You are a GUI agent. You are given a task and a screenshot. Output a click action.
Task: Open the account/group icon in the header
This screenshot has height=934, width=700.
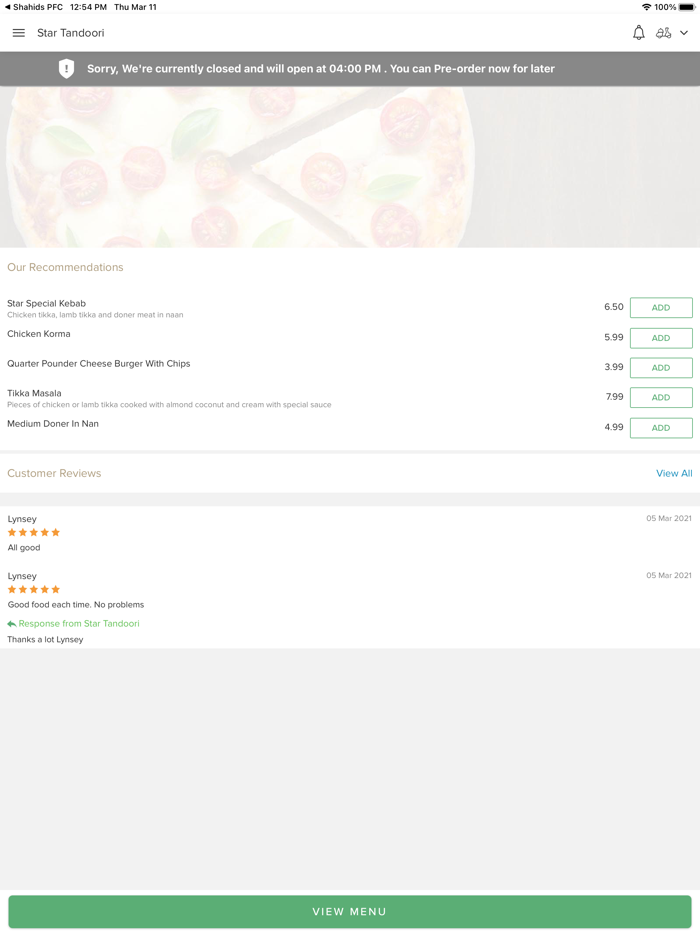[x=665, y=32]
